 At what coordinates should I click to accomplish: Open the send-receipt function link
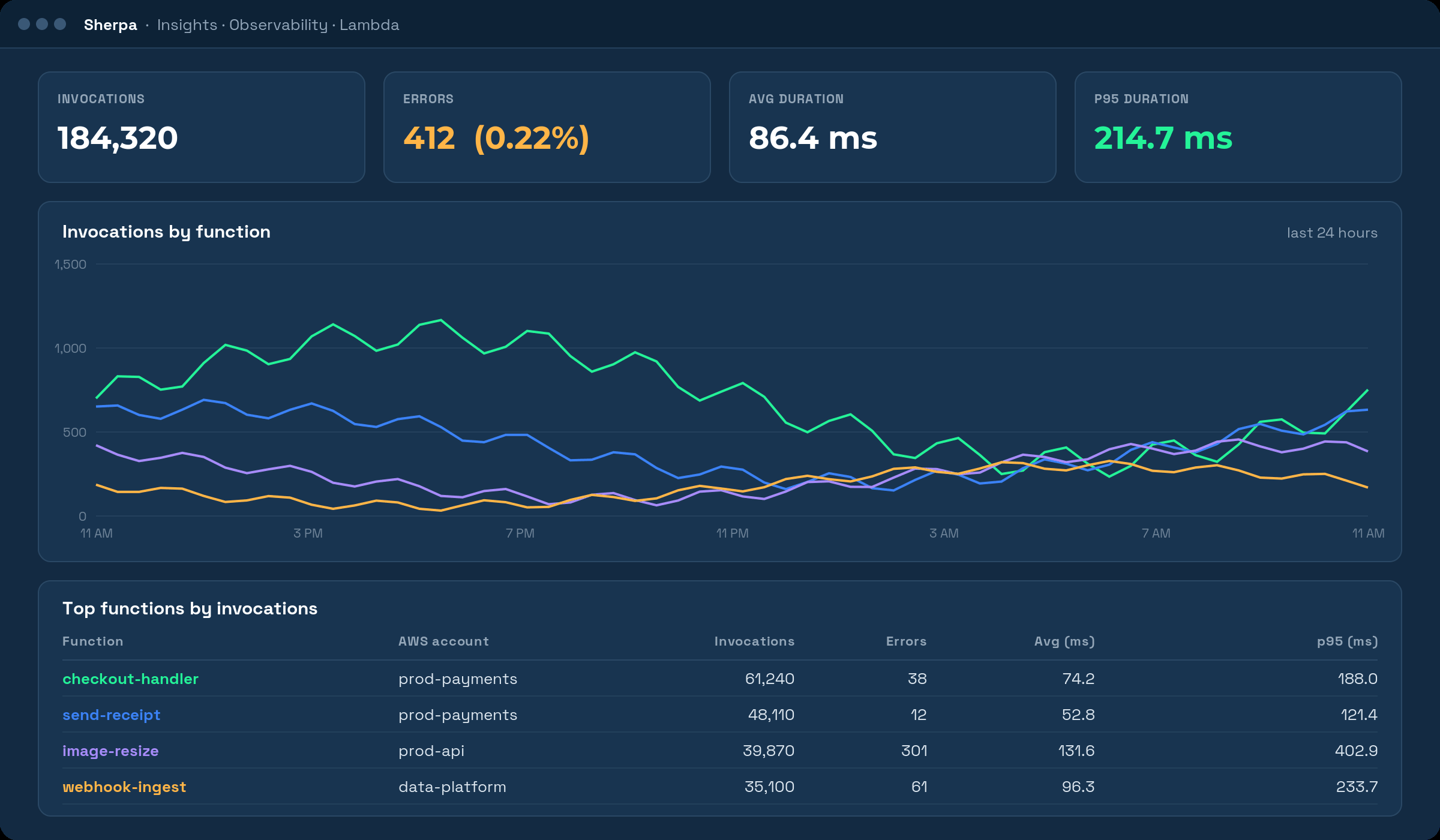coord(112,715)
